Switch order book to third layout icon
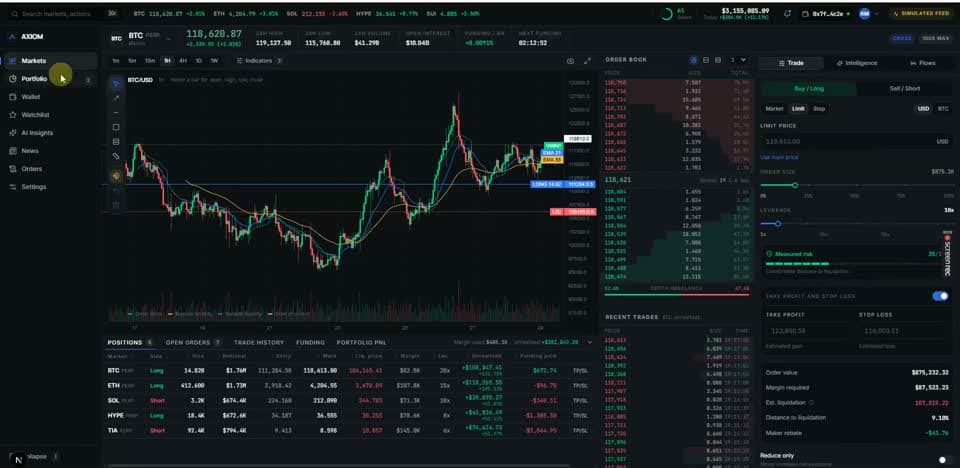This screenshot has height=468, width=960. 718,60
